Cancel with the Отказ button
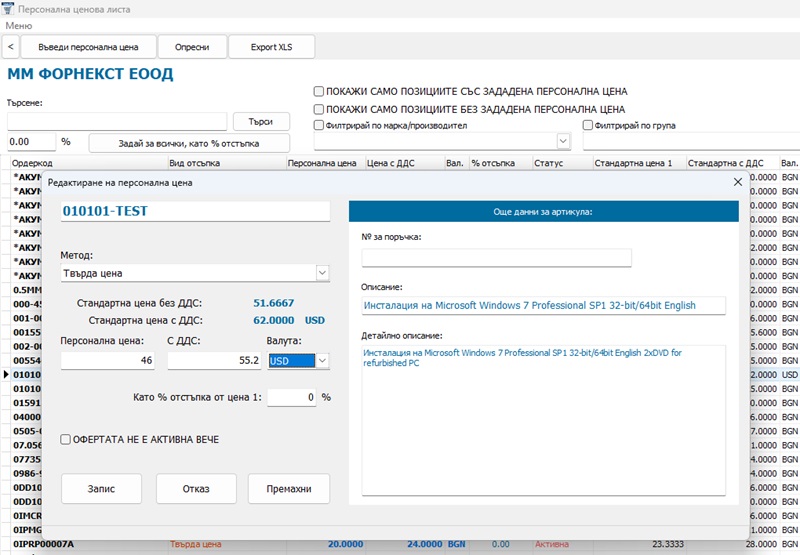The height and width of the screenshot is (555, 800). pyautogui.click(x=196, y=489)
